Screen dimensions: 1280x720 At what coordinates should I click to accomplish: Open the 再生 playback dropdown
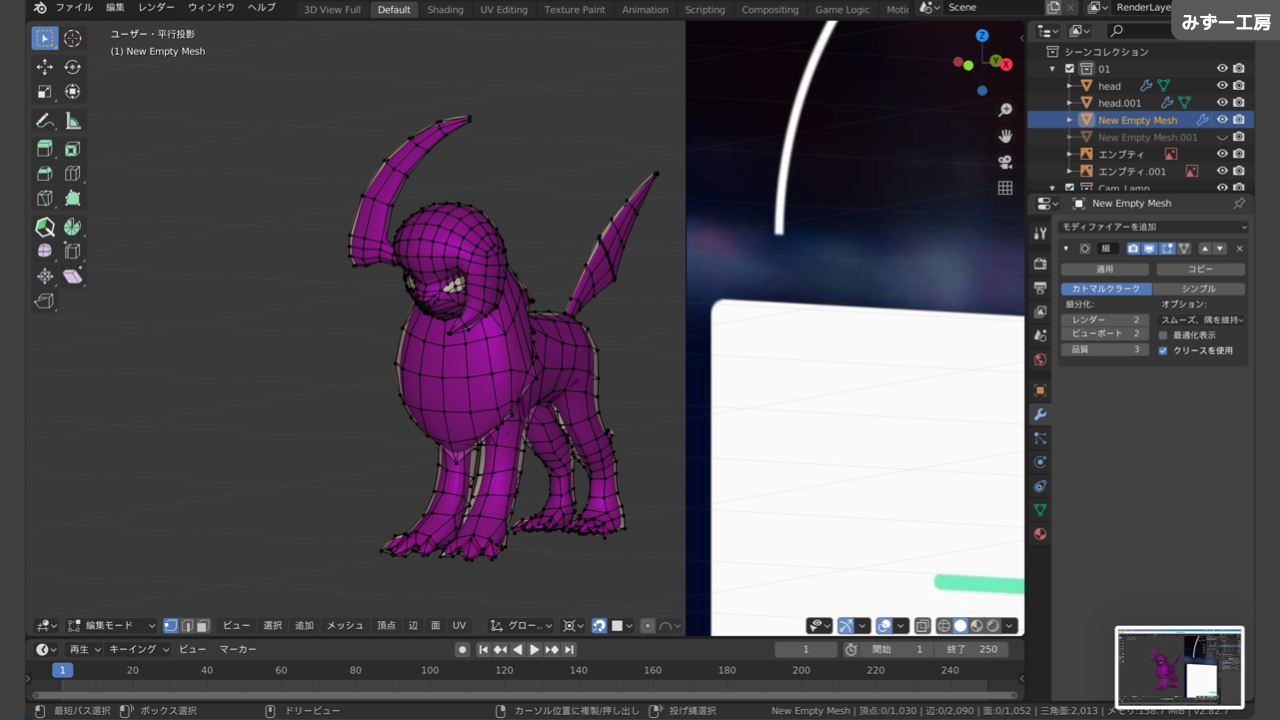tap(85, 650)
